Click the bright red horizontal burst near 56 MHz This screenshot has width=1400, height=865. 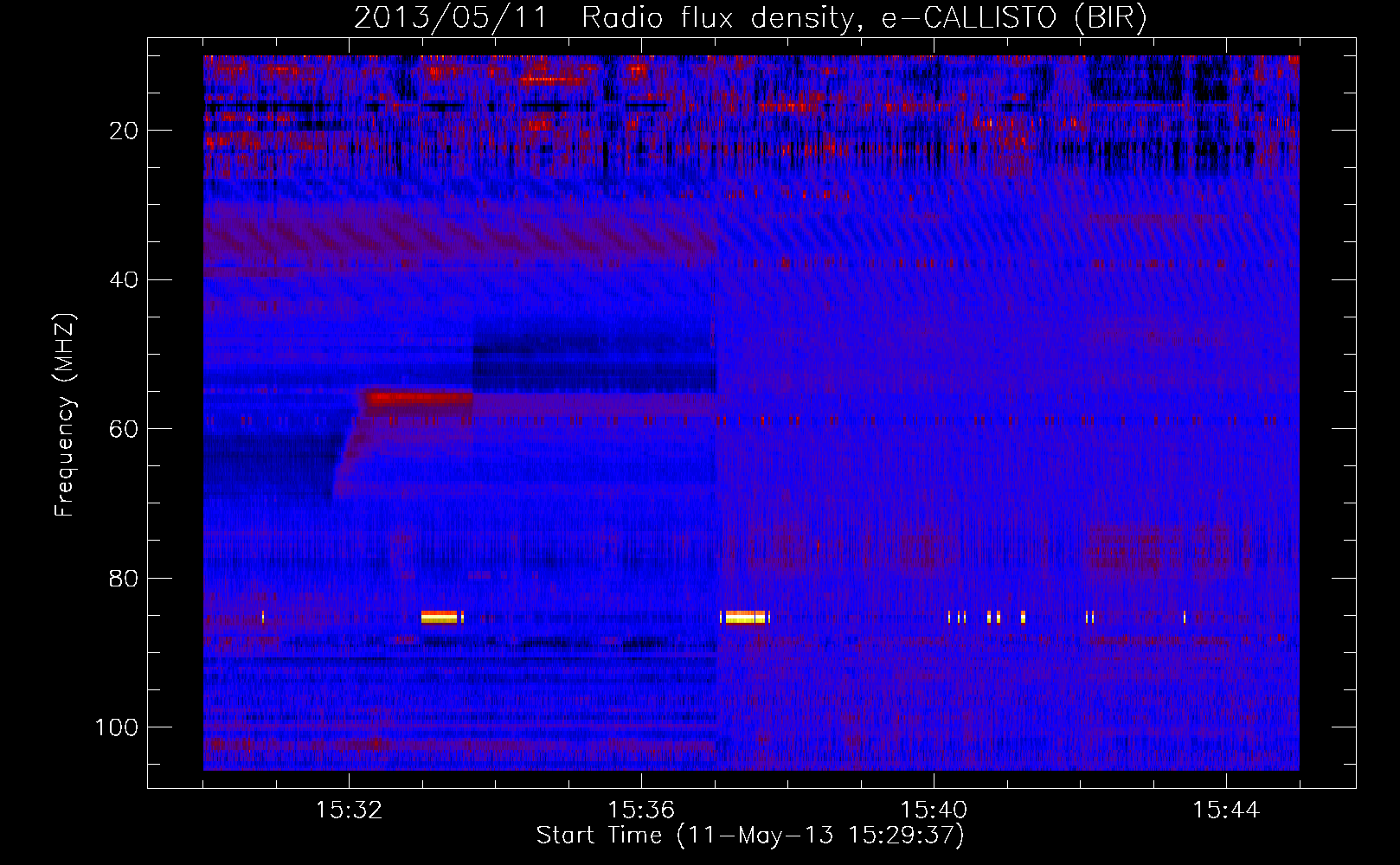(419, 399)
